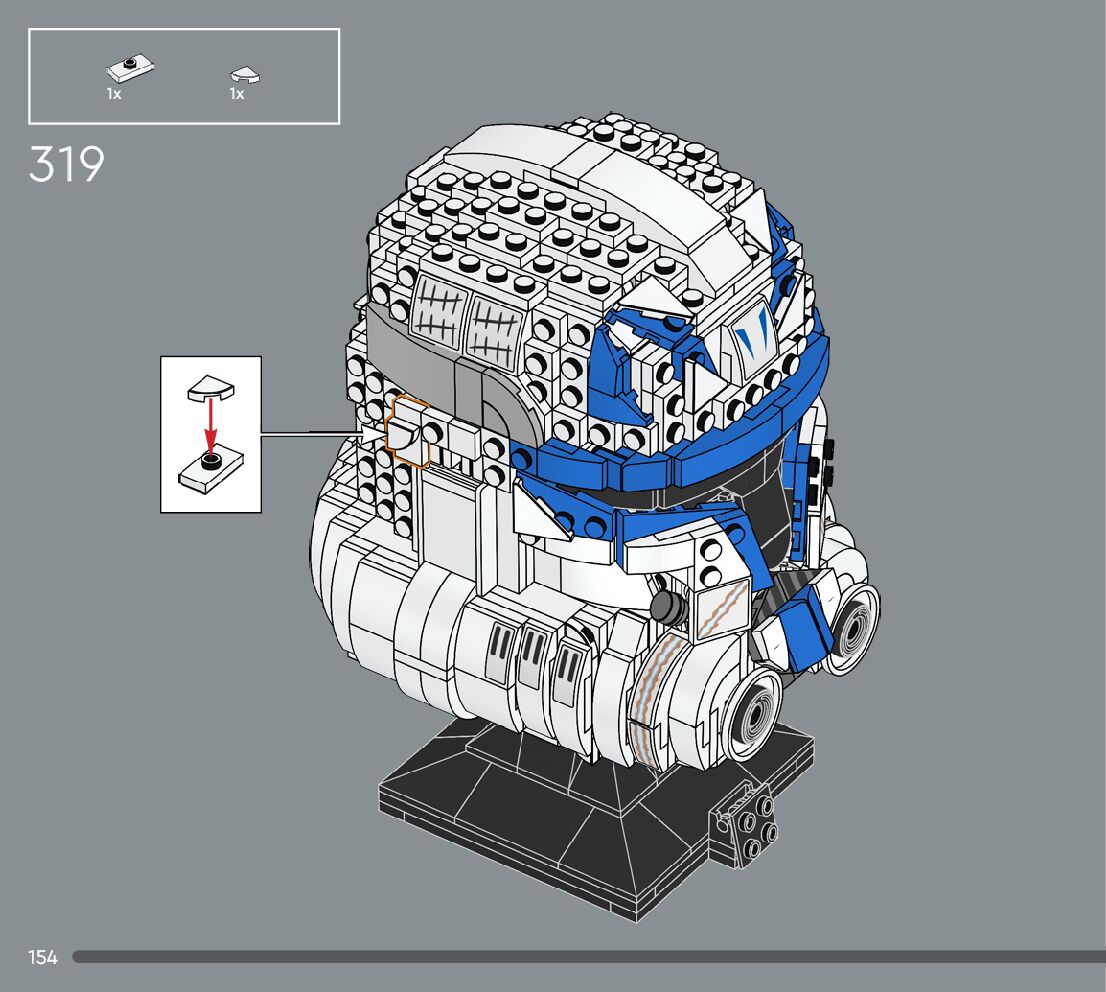Click the blue fin marking tile on helmet
The width and height of the screenshot is (1106, 992).
(x=750, y=335)
